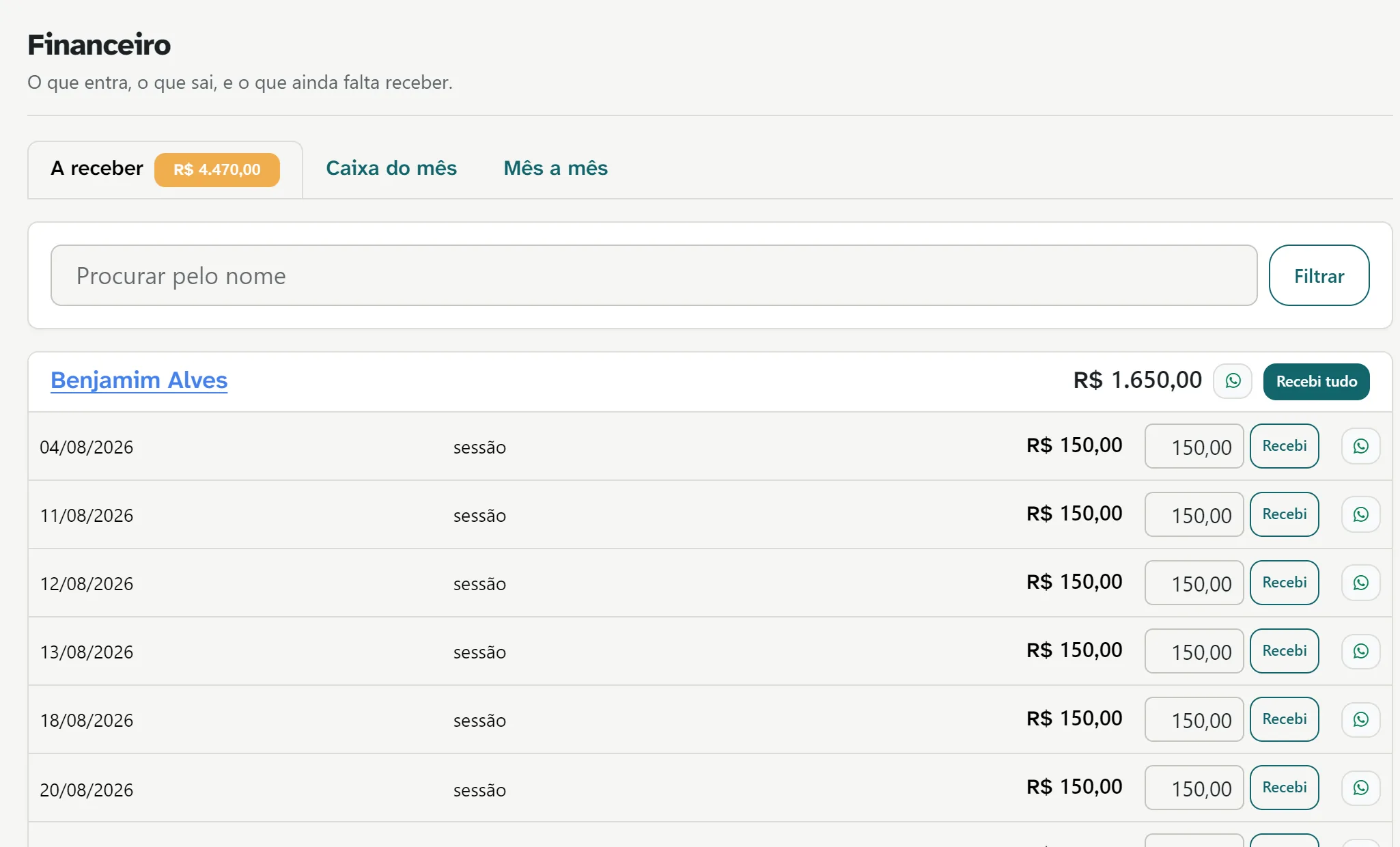Send WhatsApp reminder for 13/08/2026 session
Image resolution: width=1400 pixels, height=847 pixels.
point(1360,651)
